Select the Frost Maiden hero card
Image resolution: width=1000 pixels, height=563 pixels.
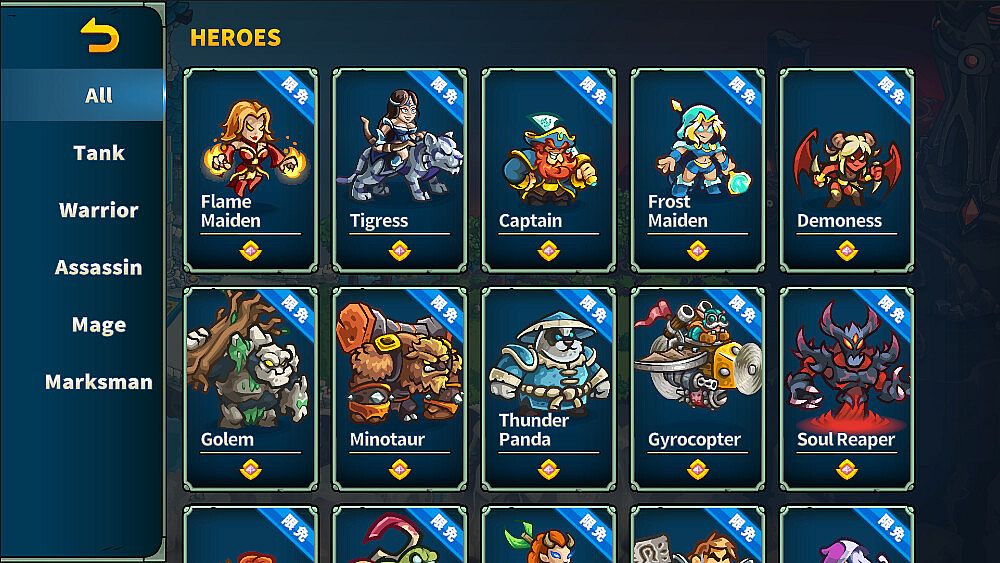click(698, 171)
